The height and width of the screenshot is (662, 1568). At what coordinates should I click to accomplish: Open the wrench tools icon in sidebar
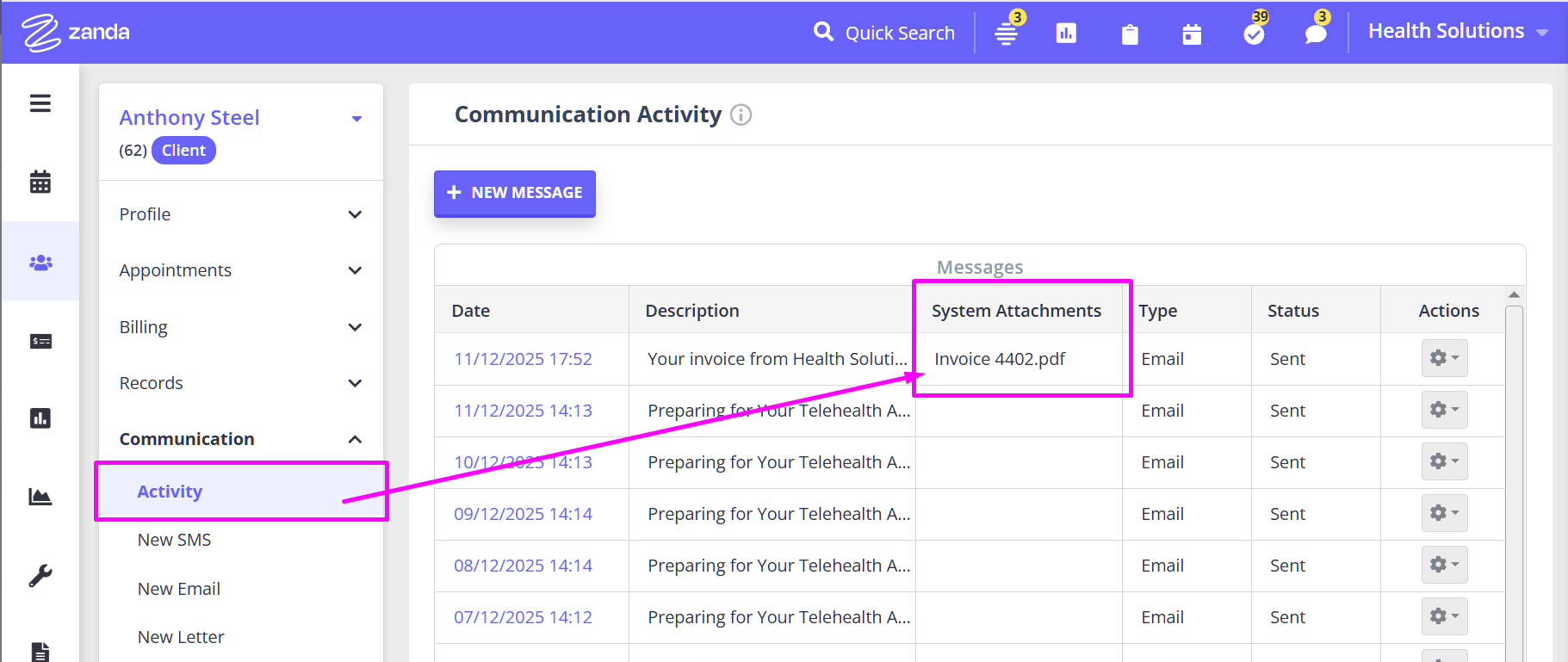40,575
